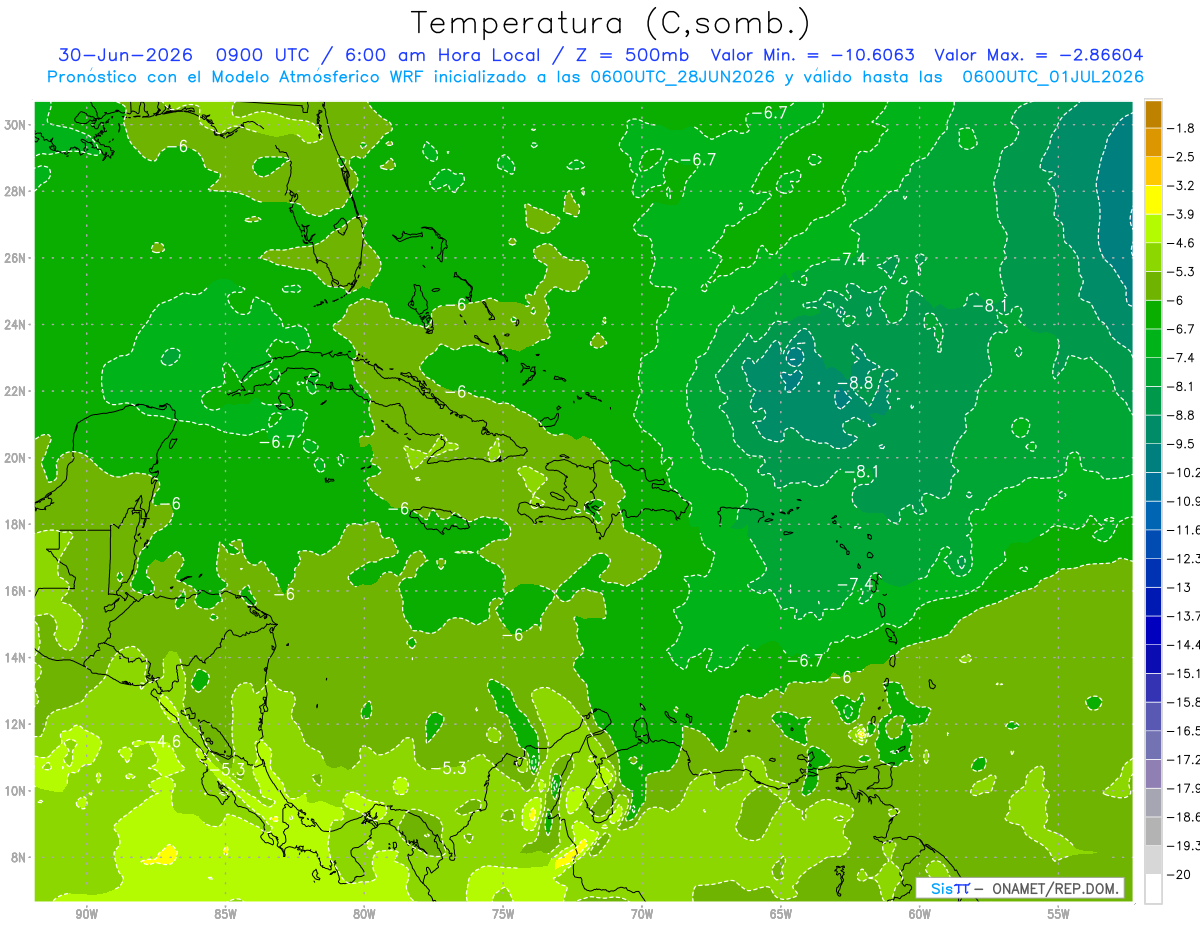Click the "18N" latitude axis label
This screenshot has width=1200, height=927.
[x=16, y=524]
